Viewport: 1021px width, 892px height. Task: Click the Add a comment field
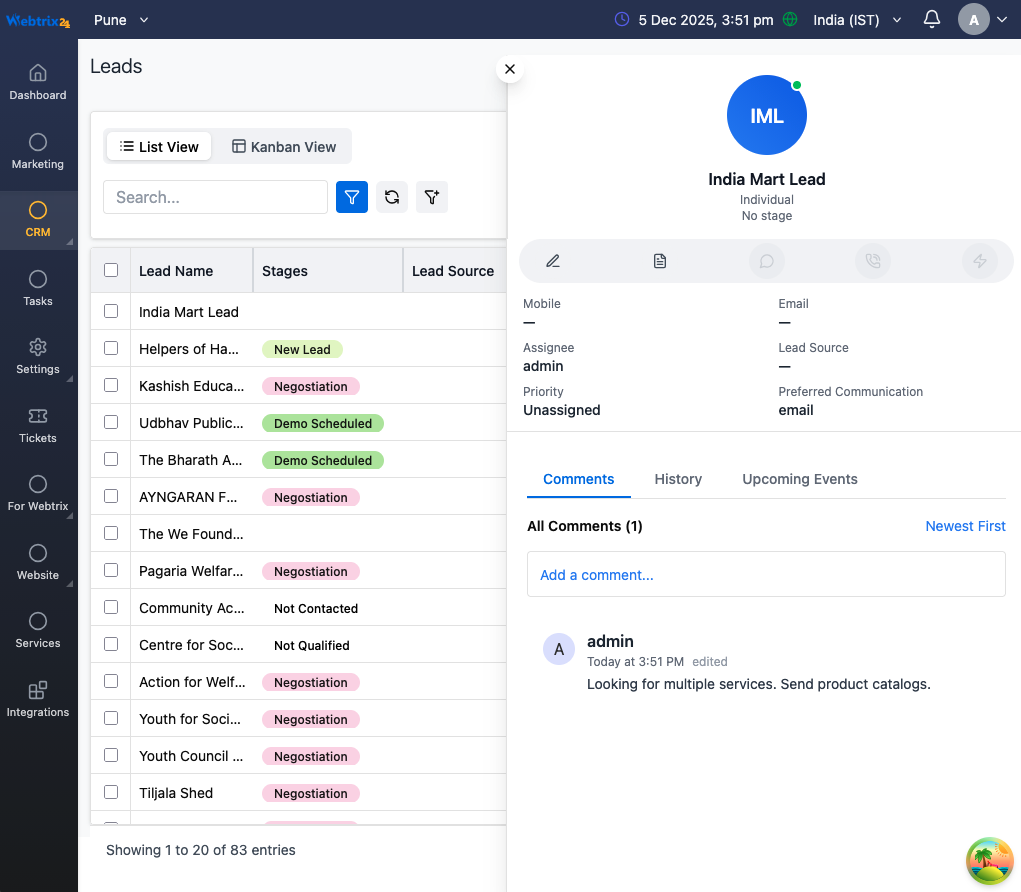(765, 575)
